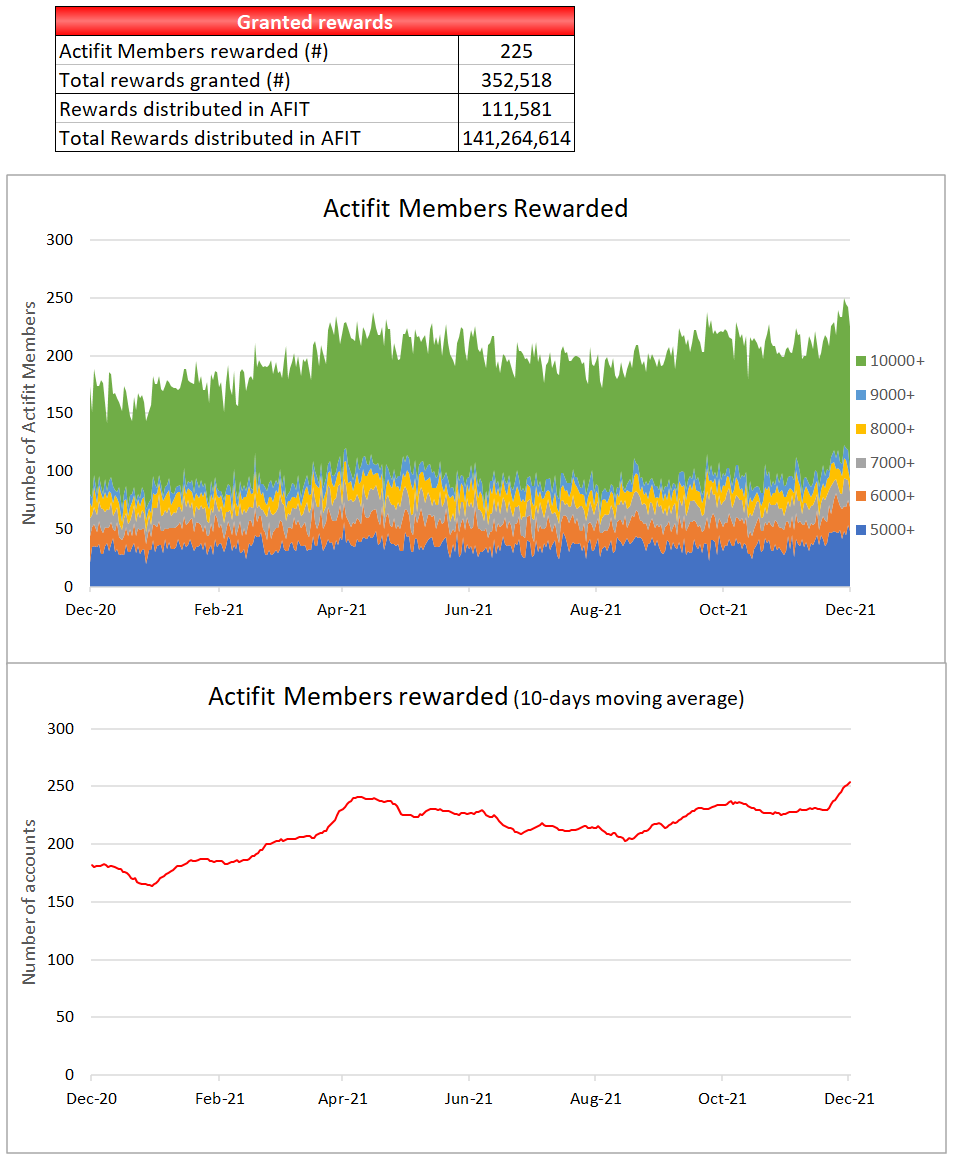Image resolution: width=954 pixels, height=1167 pixels.
Task: Select the '9000+' legend label
Action: point(892,395)
